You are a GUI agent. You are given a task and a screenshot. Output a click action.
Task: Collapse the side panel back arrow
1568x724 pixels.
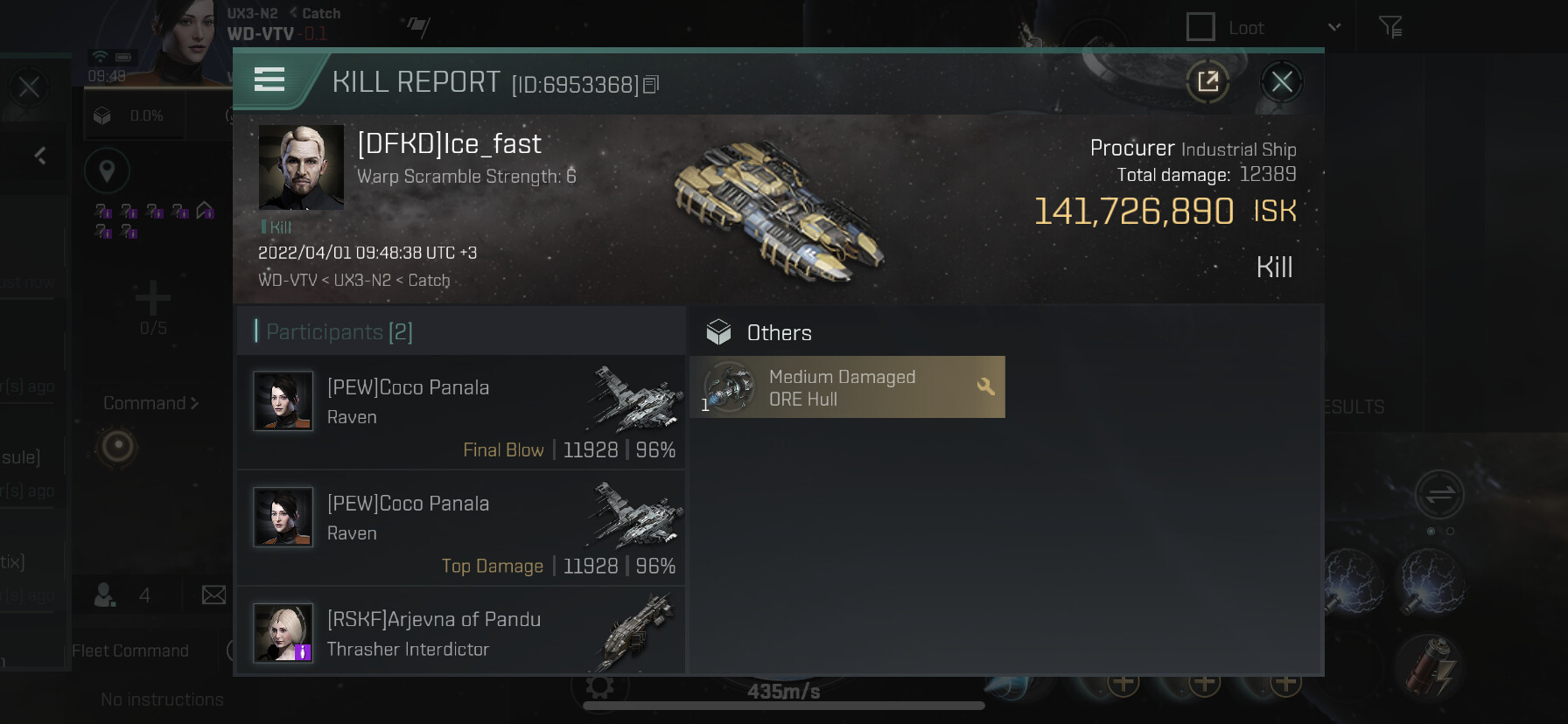coord(40,156)
